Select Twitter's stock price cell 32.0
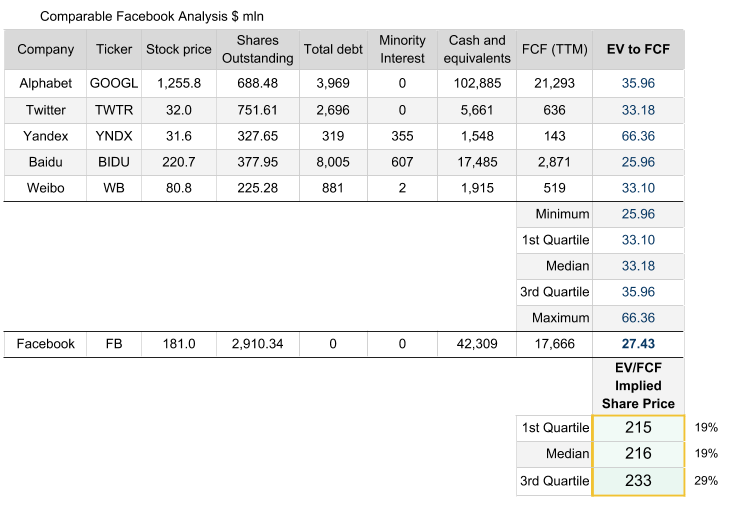This screenshot has height=509, width=730. 178,110
